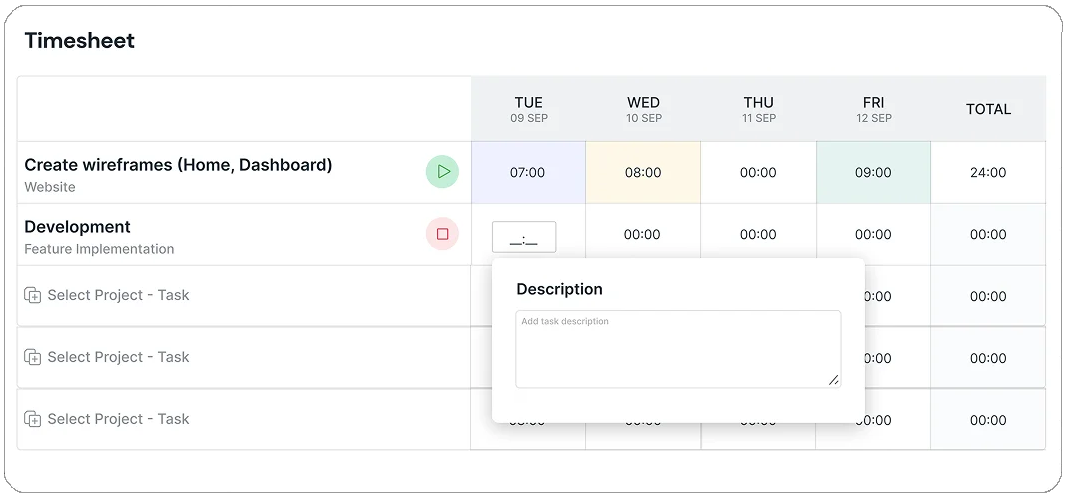Select the THU 11 SEP column header
This screenshot has height=500, width=1068.
(x=759, y=109)
